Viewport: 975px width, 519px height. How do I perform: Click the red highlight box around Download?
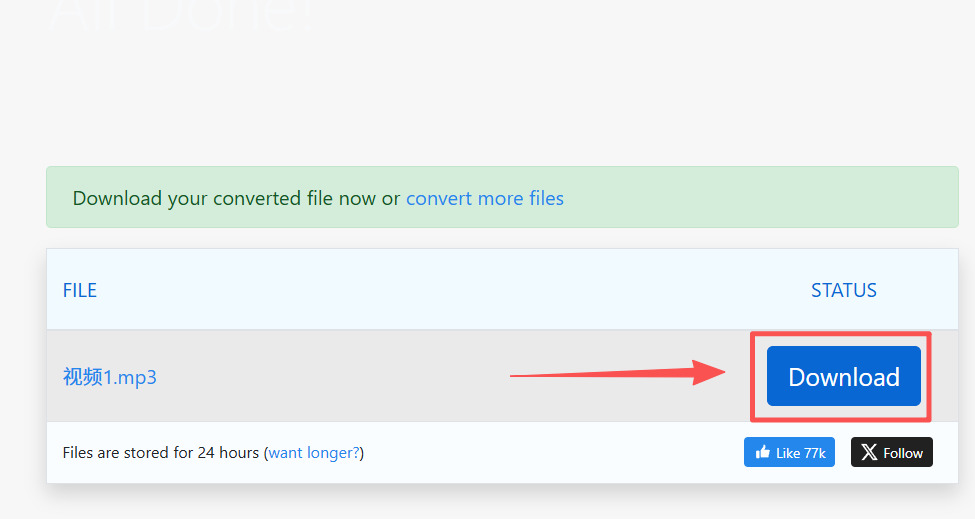pyautogui.click(x=841, y=377)
